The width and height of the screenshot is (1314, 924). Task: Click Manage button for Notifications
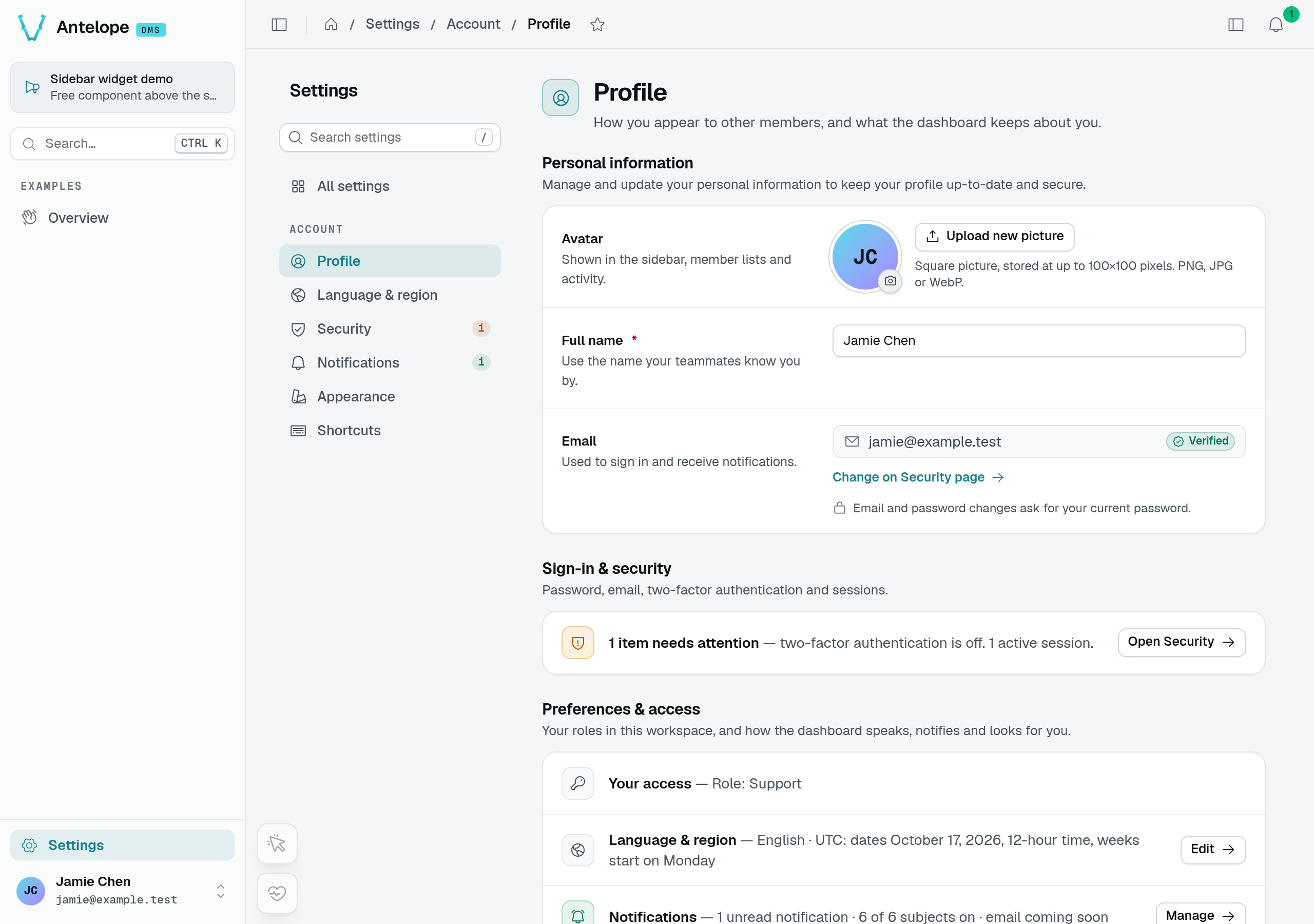pos(1201,915)
